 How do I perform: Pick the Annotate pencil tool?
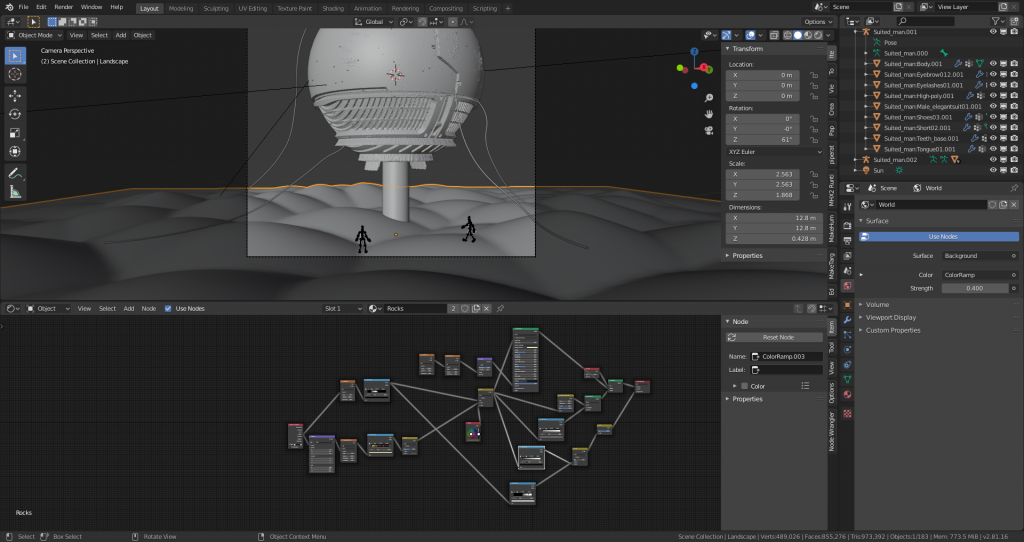click(15, 173)
